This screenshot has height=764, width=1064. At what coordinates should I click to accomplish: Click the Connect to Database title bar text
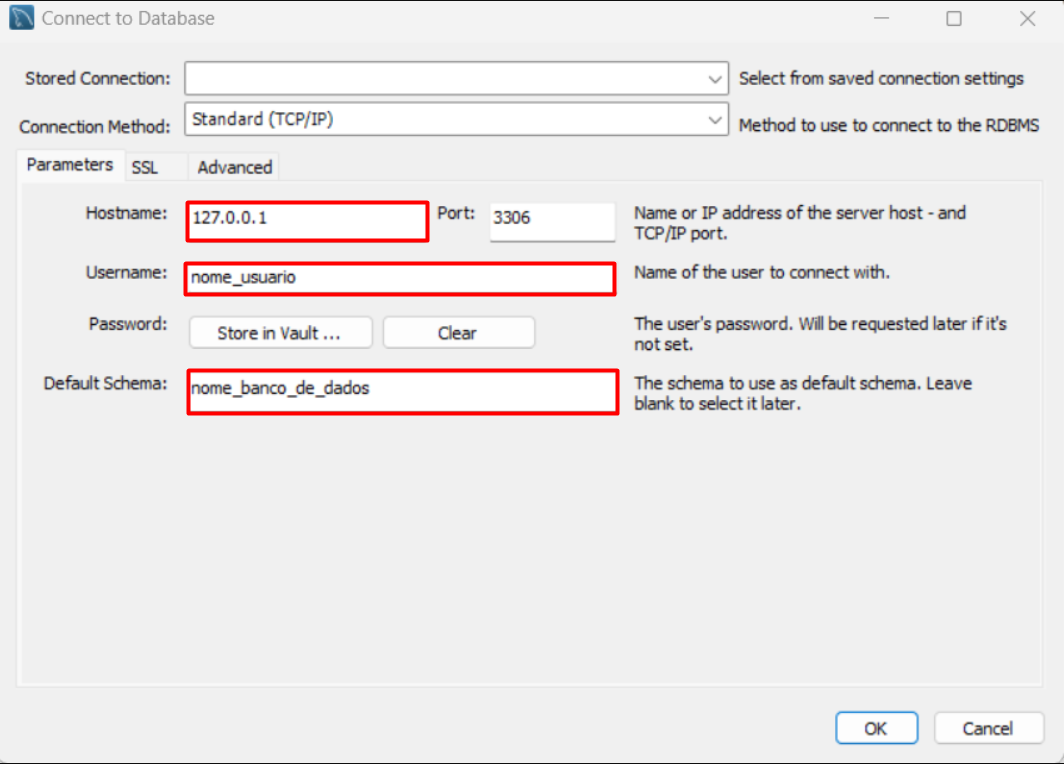[128, 18]
